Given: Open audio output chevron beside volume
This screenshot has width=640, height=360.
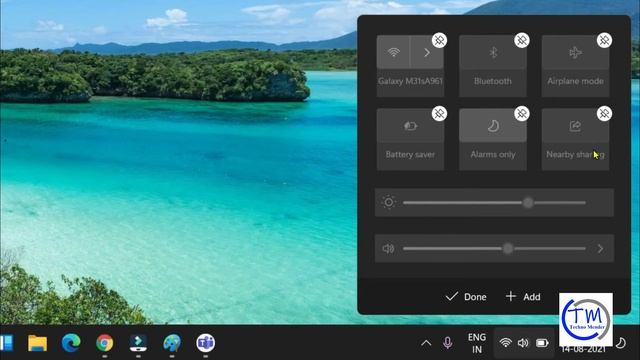Looking at the screenshot, I should [x=600, y=249].
